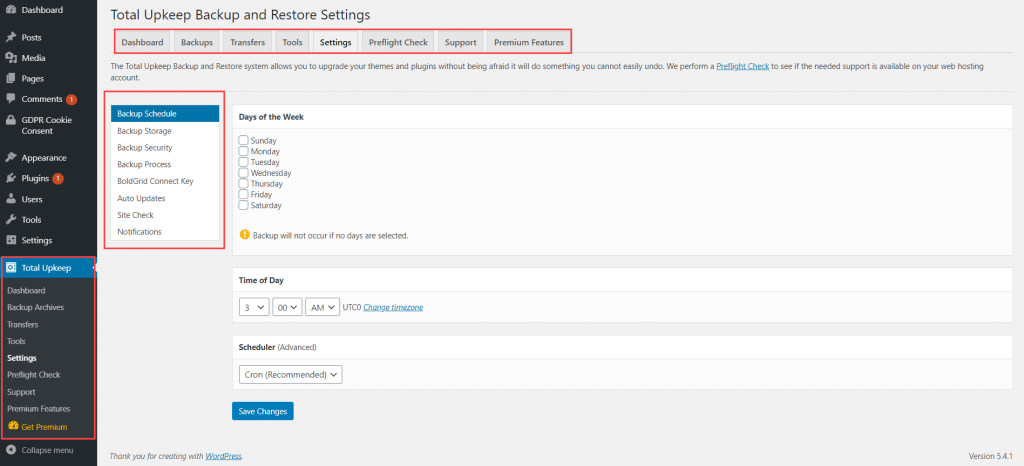This screenshot has width=1024, height=466.
Task: Switch to the Preflight Check tab
Action: tap(398, 42)
